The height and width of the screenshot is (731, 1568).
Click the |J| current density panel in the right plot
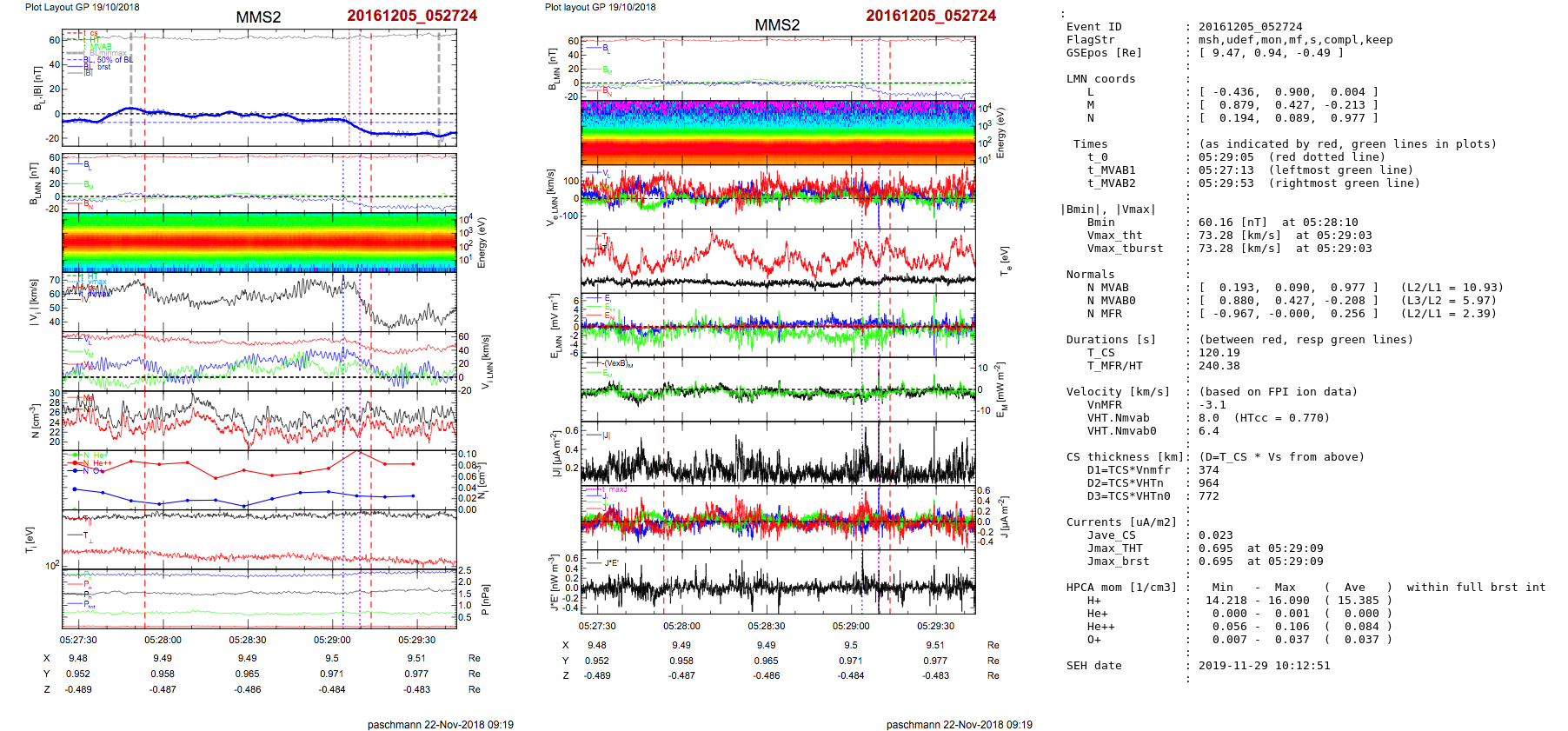point(778,453)
